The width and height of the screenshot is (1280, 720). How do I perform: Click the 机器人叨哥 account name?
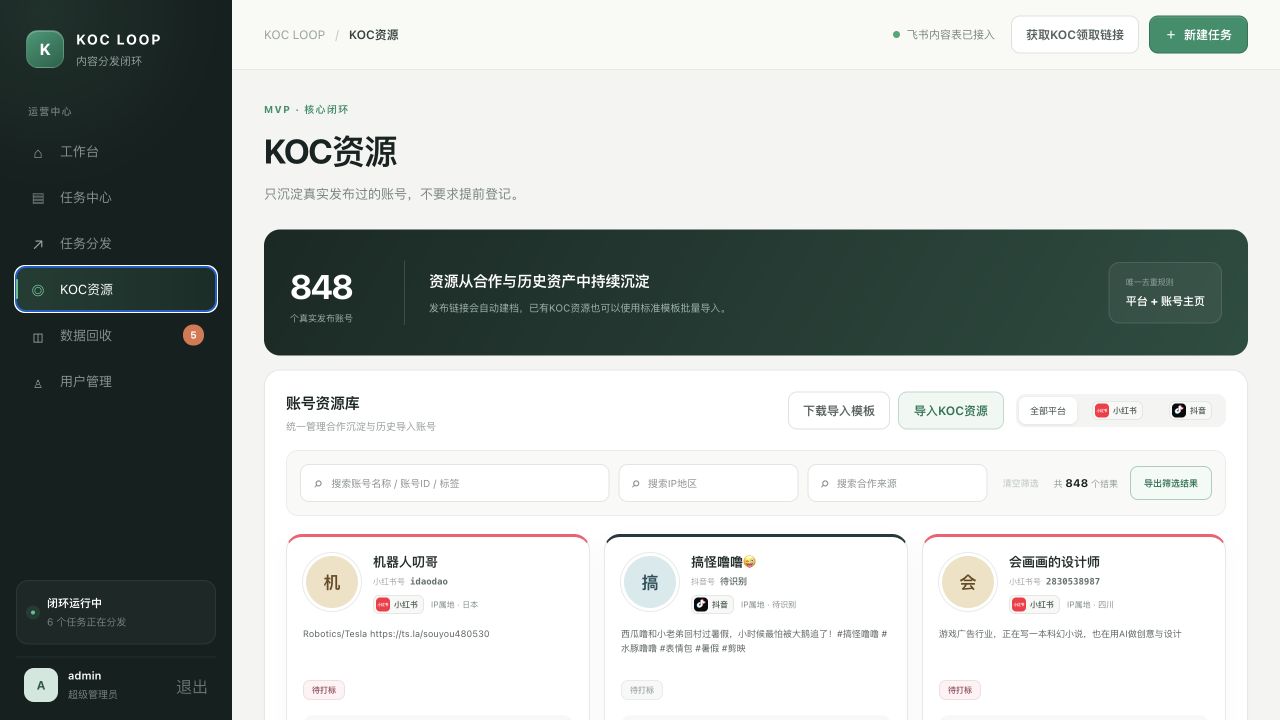click(x=405, y=562)
